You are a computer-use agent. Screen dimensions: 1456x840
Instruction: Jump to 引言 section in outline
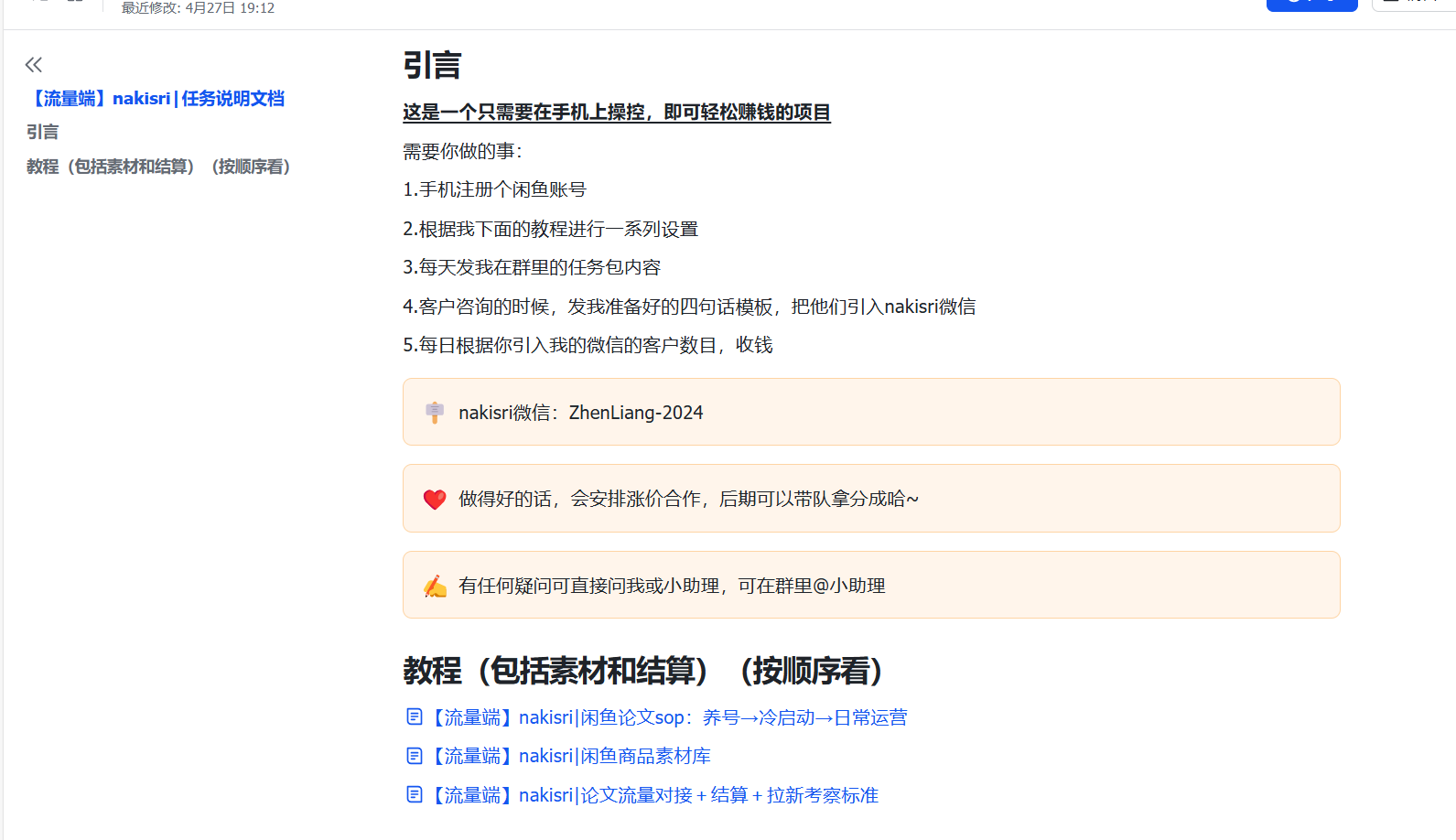point(42,132)
